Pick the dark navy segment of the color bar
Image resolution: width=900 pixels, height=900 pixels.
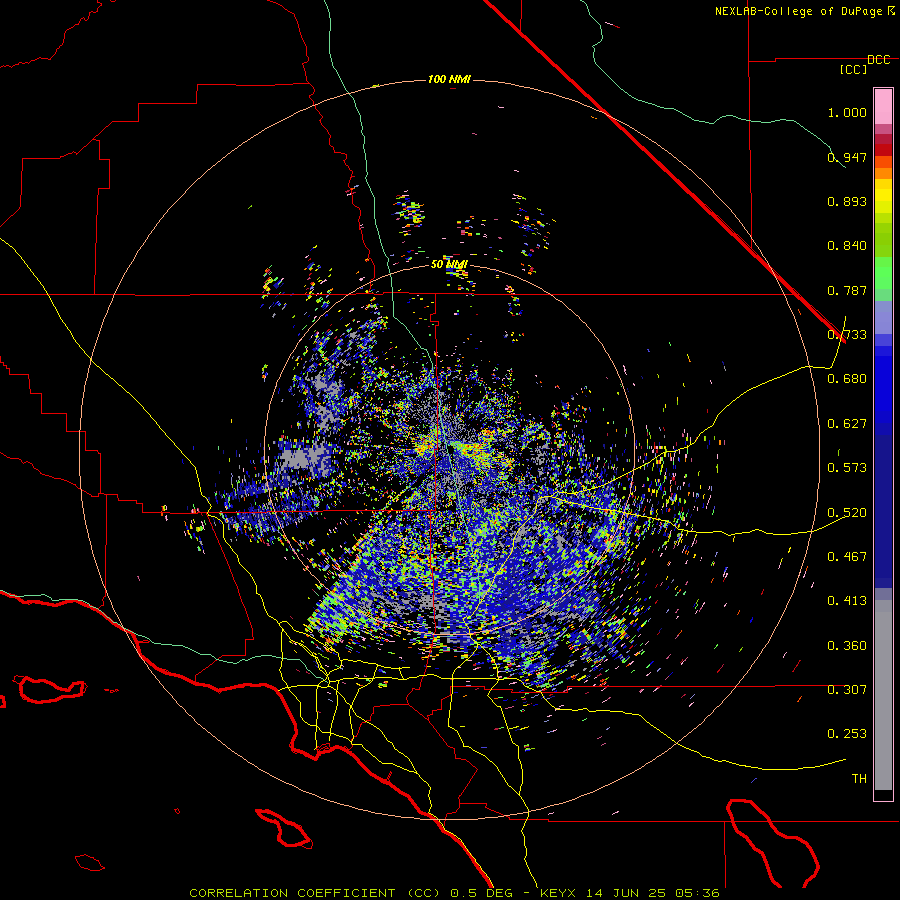point(883,511)
